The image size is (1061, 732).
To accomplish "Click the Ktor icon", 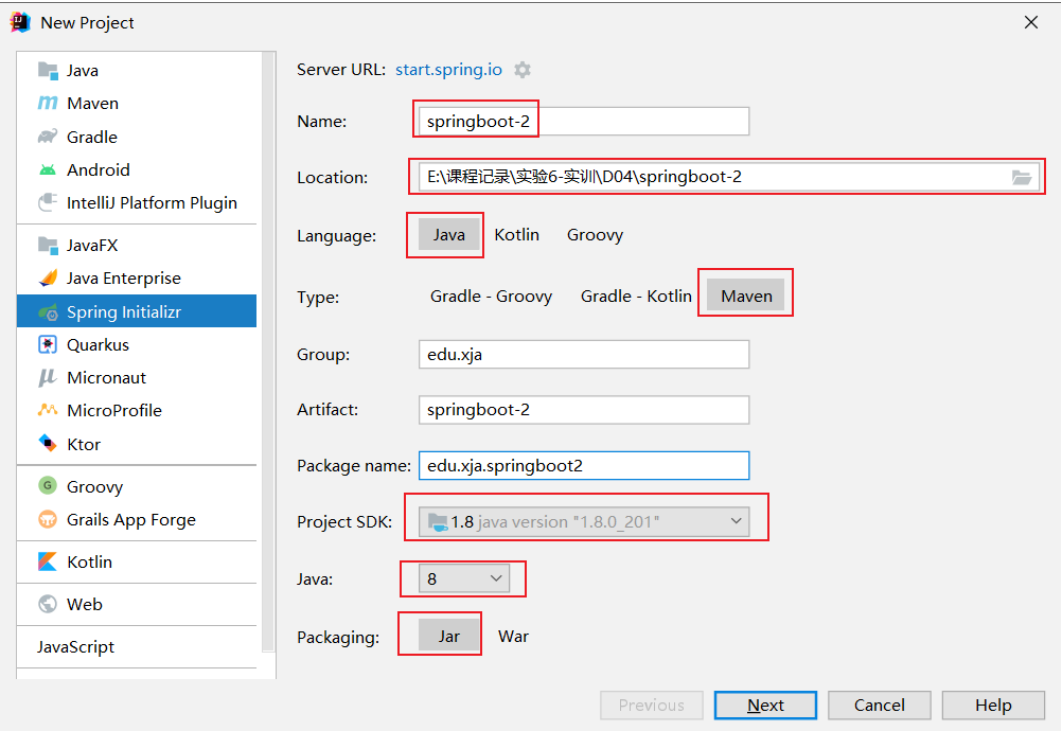I will [x=48, y=444].
